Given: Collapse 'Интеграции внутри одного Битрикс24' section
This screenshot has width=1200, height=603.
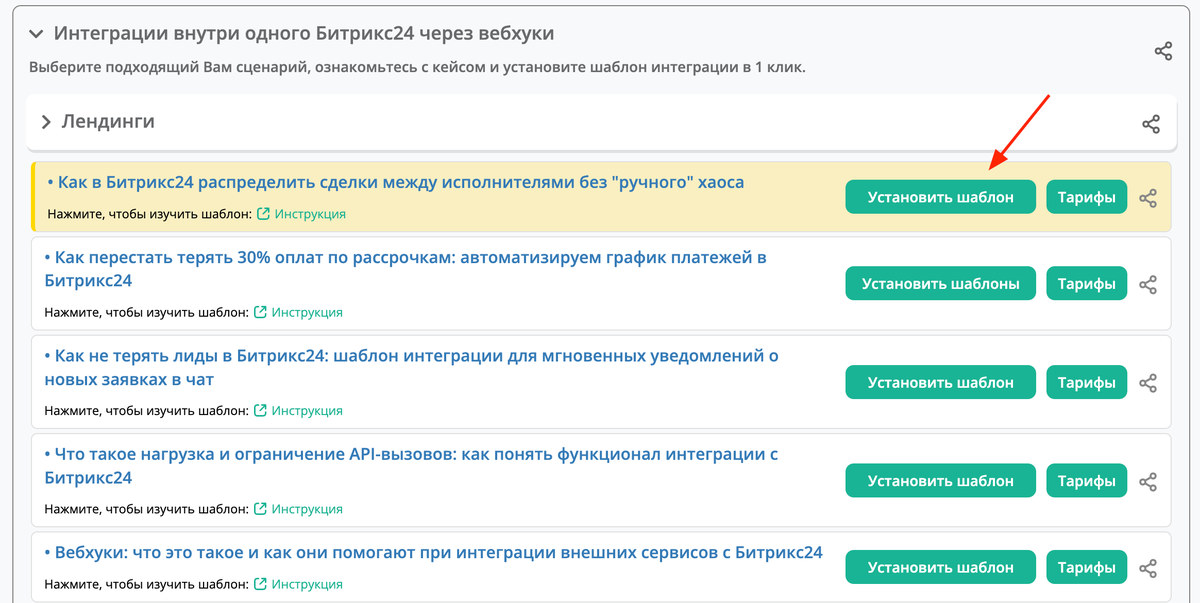Looking at the screenshot, I should pyautogui.click(x=37, y=34).
